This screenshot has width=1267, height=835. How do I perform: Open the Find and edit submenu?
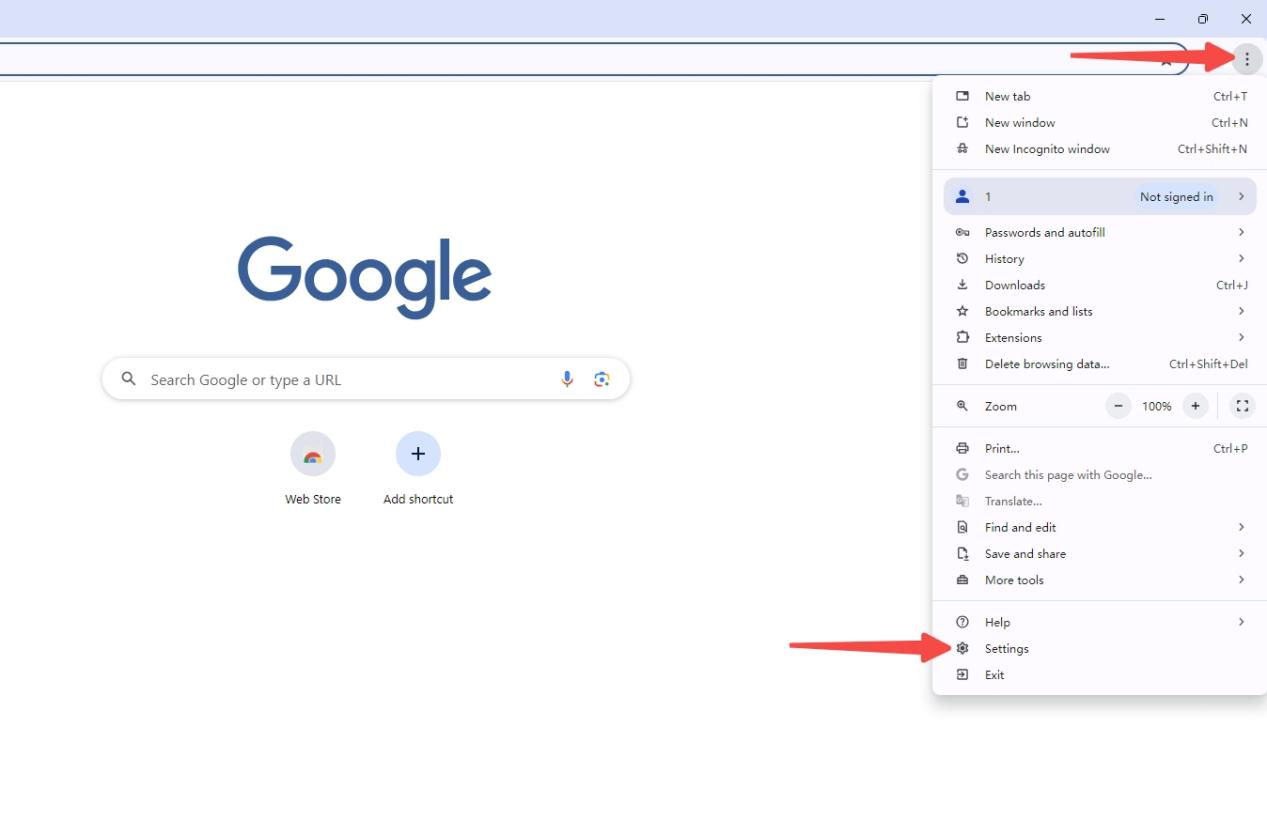coord(1100,528)
